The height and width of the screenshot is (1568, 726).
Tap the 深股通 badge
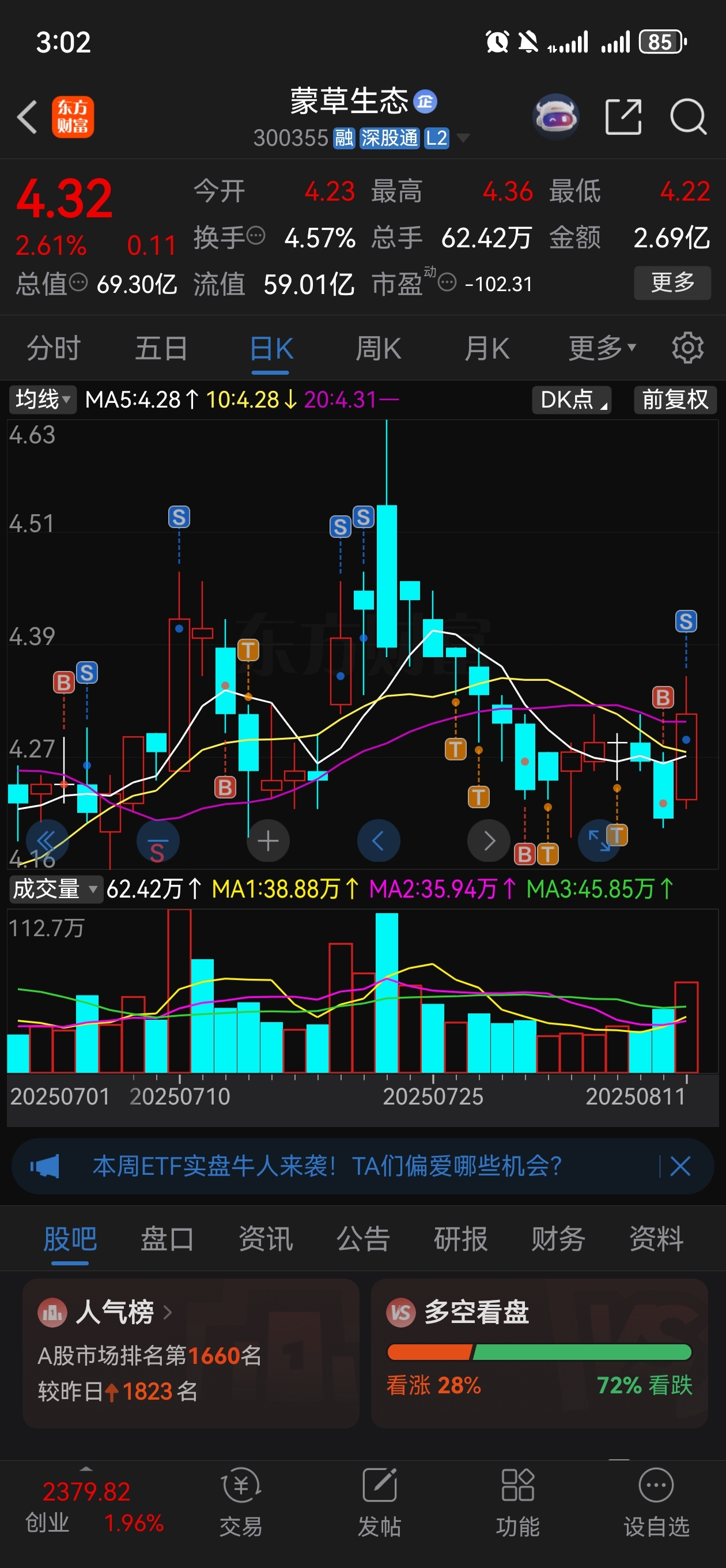point(390,138)
